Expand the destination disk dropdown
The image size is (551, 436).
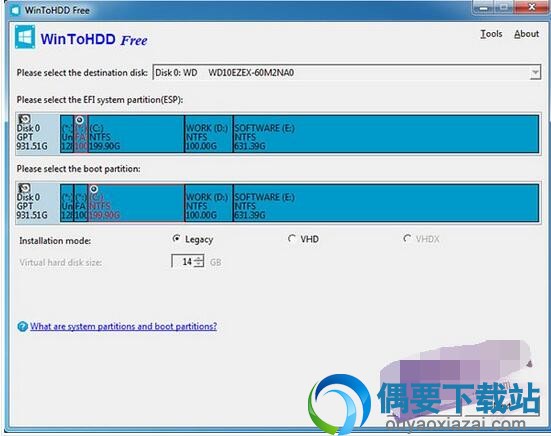(x=535, y=73)
